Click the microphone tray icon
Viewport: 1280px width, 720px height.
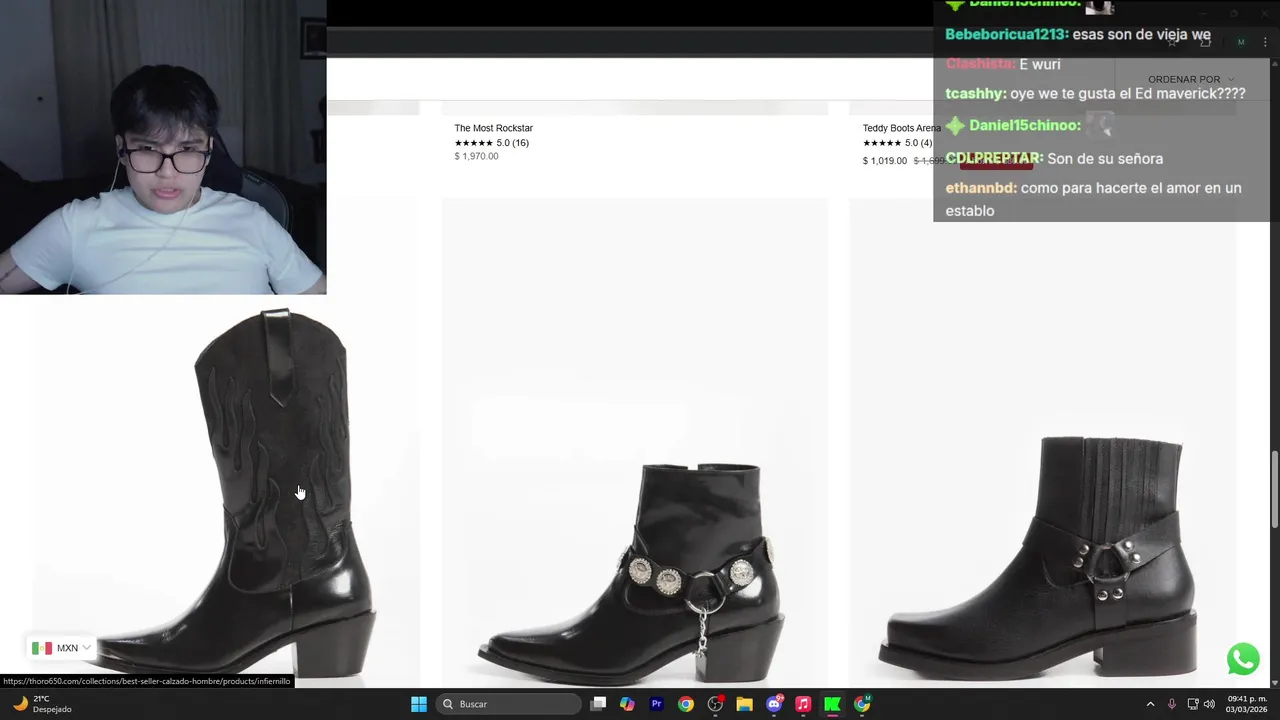pyautogui.click(x=1171, y=704)
